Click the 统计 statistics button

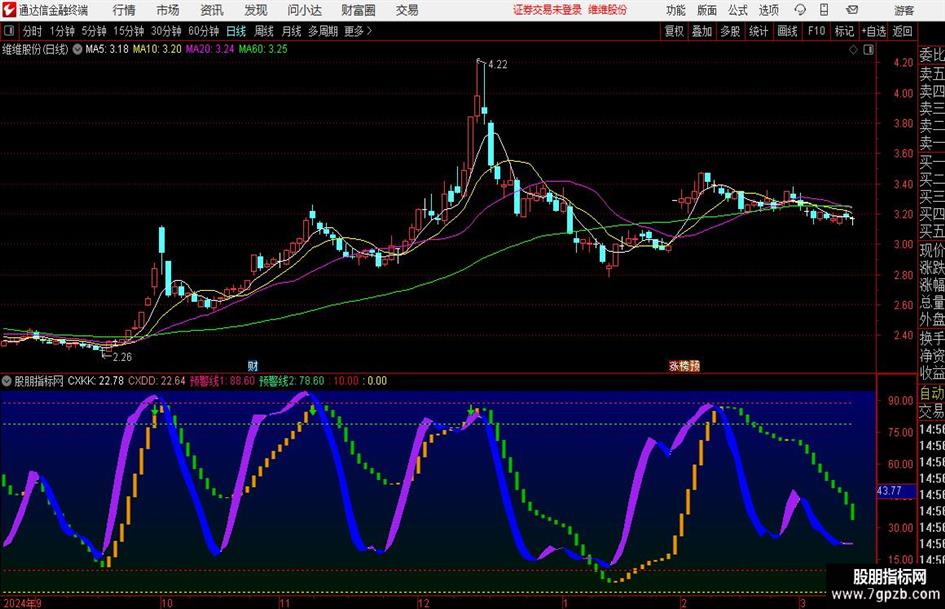(758, 31)
